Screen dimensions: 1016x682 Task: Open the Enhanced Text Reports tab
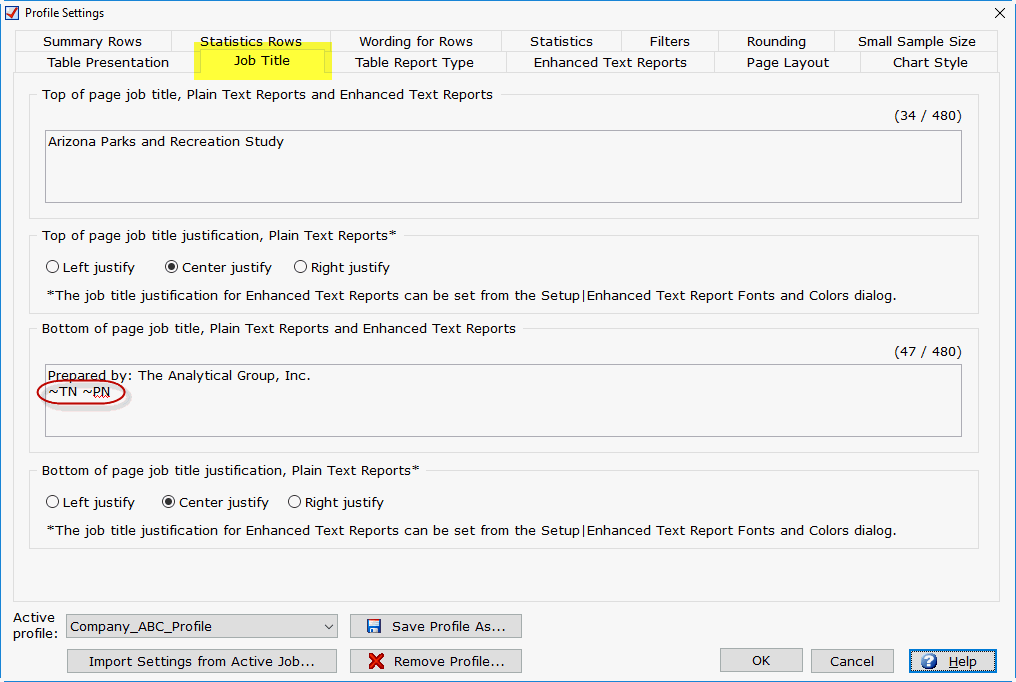click(x=610, y=63)
